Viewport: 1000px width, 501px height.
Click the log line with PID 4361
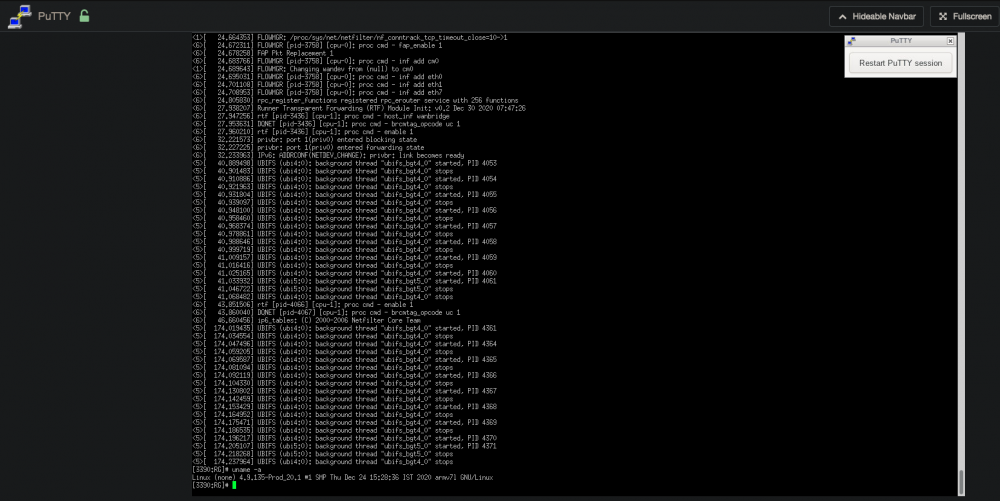[344, 328]
